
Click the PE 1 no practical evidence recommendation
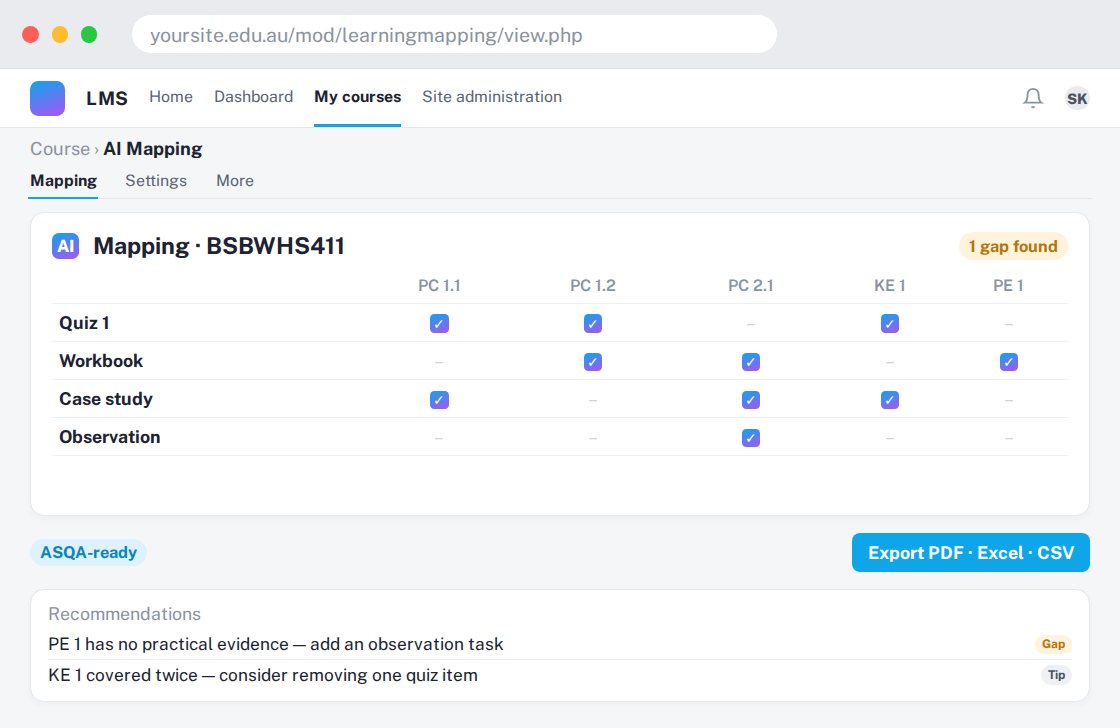pyautogui.click(x=276, y=644)
